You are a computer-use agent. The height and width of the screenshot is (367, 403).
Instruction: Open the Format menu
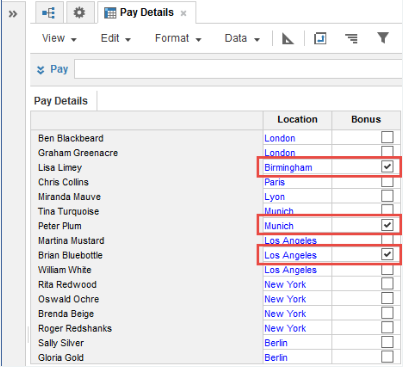coord(178,38)
